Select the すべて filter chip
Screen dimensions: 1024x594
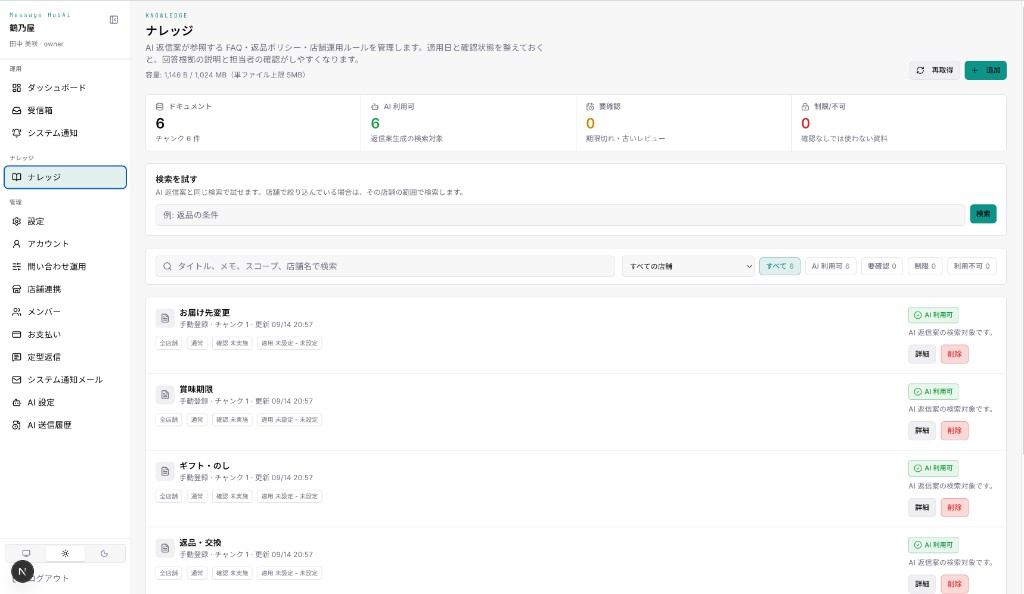click(x=780, y=266)
